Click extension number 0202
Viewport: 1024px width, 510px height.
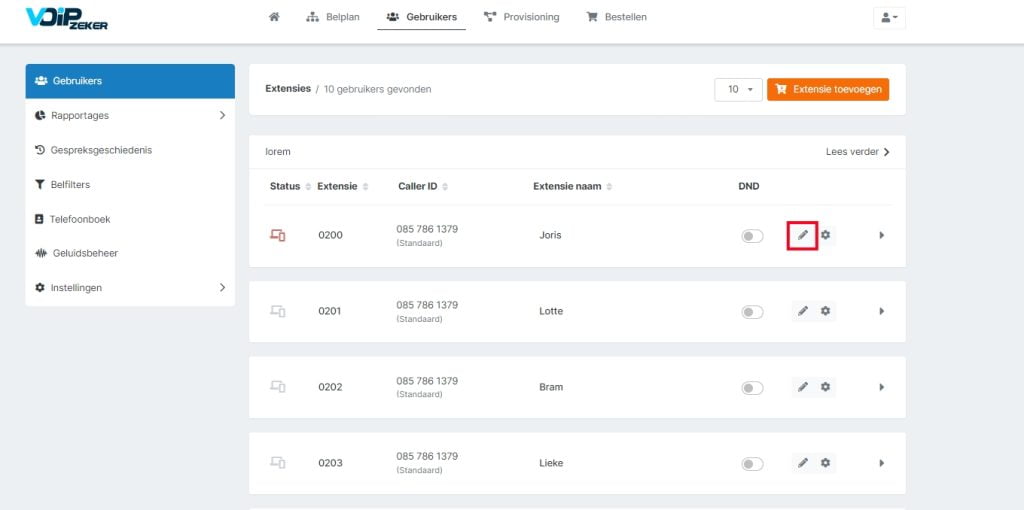(330, 387)
